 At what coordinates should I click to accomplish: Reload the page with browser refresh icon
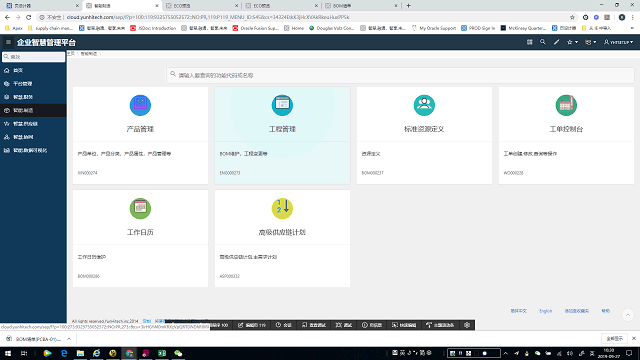29,17
